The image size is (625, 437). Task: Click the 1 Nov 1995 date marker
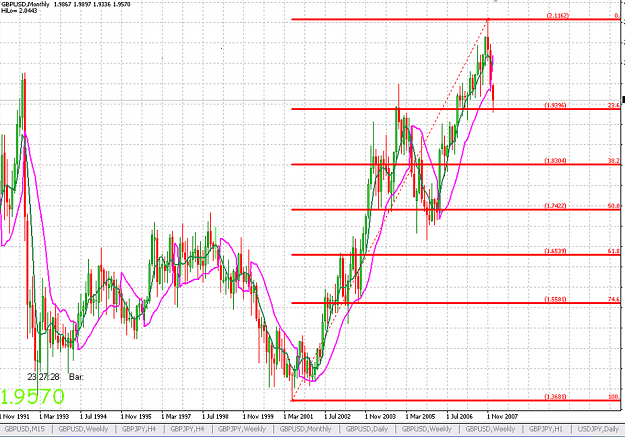[136, 416]
